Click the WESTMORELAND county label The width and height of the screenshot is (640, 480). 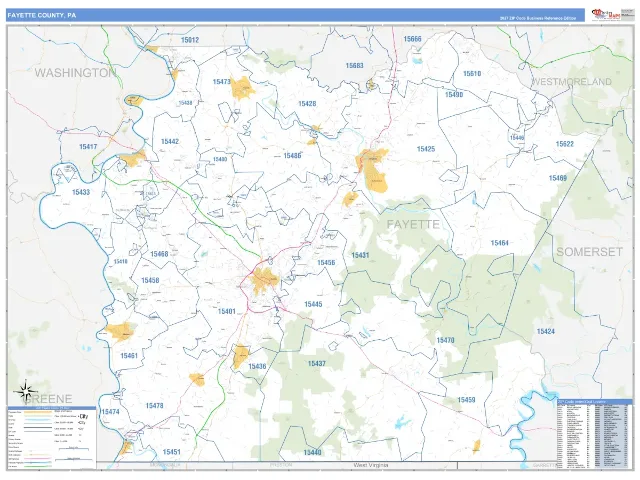pos(571,82)
